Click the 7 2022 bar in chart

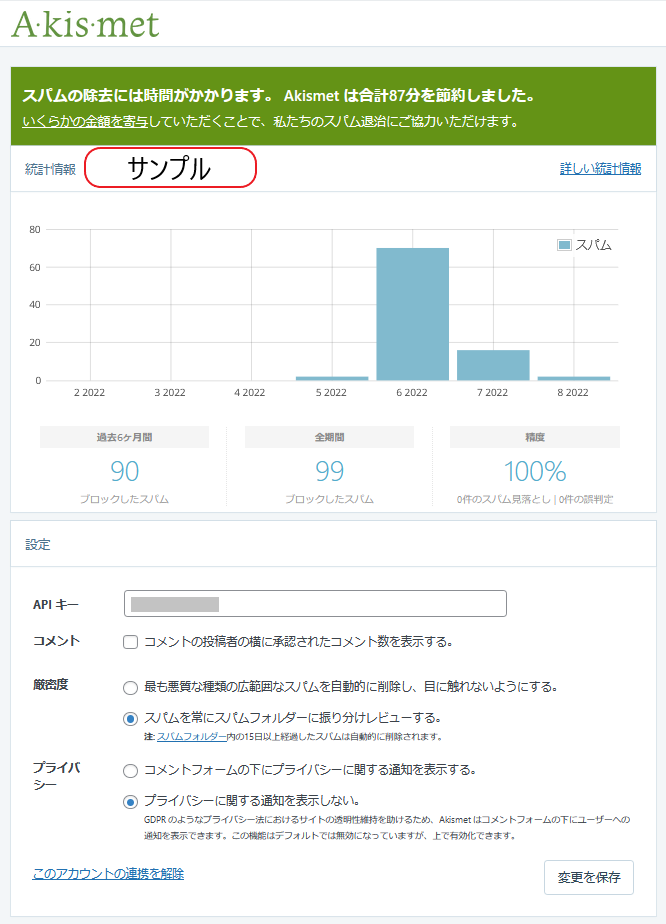493,365
